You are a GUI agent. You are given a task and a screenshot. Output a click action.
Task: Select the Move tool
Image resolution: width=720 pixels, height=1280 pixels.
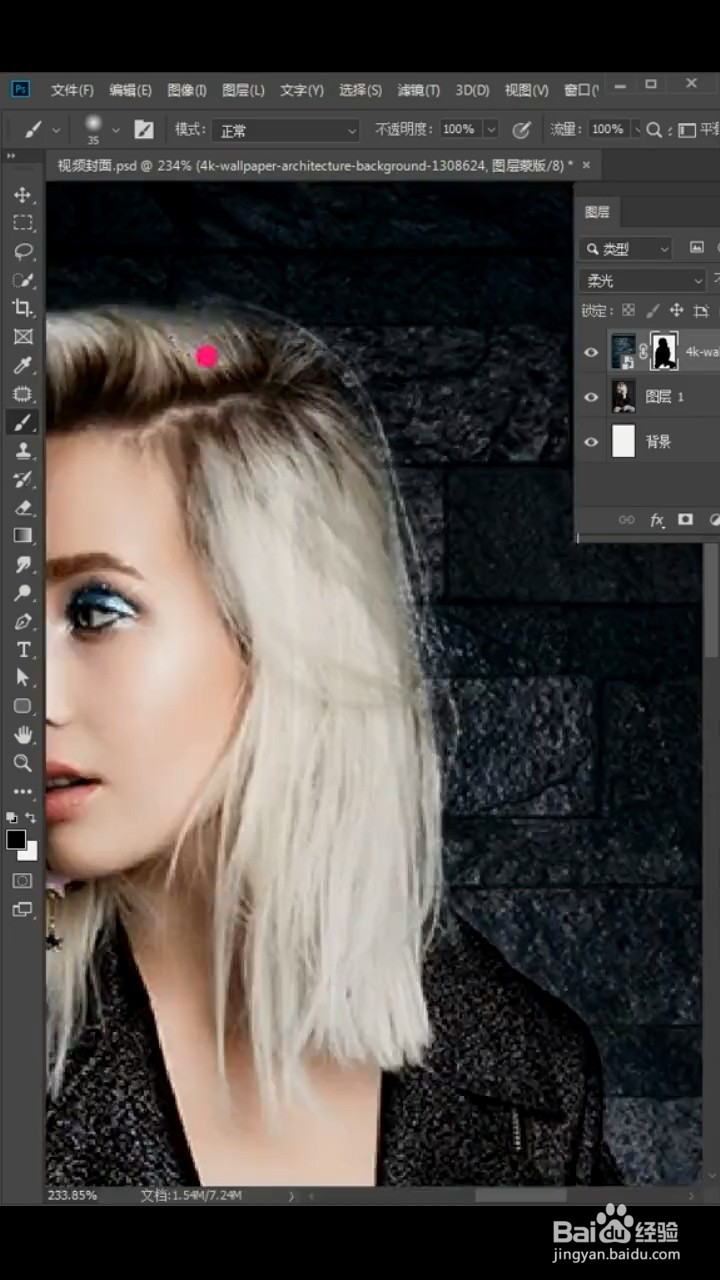click(x=22, y=195)
